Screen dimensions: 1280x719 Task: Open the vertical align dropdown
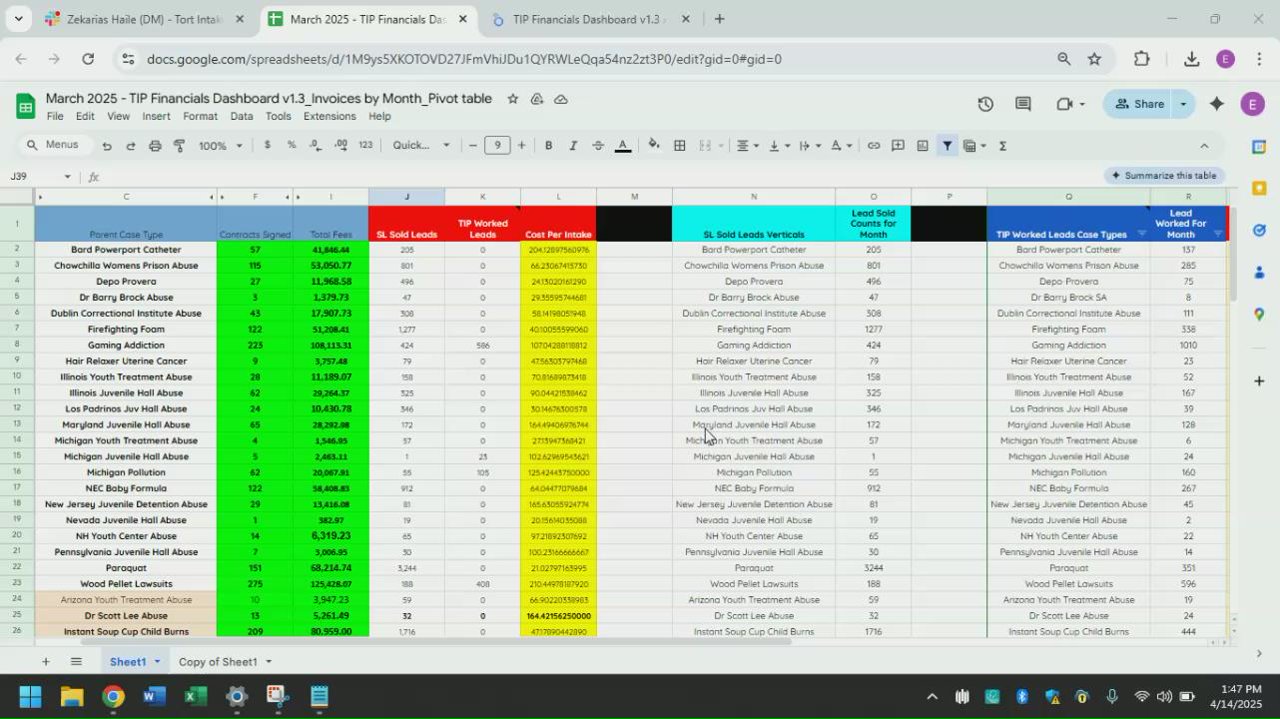click(777, 145)
